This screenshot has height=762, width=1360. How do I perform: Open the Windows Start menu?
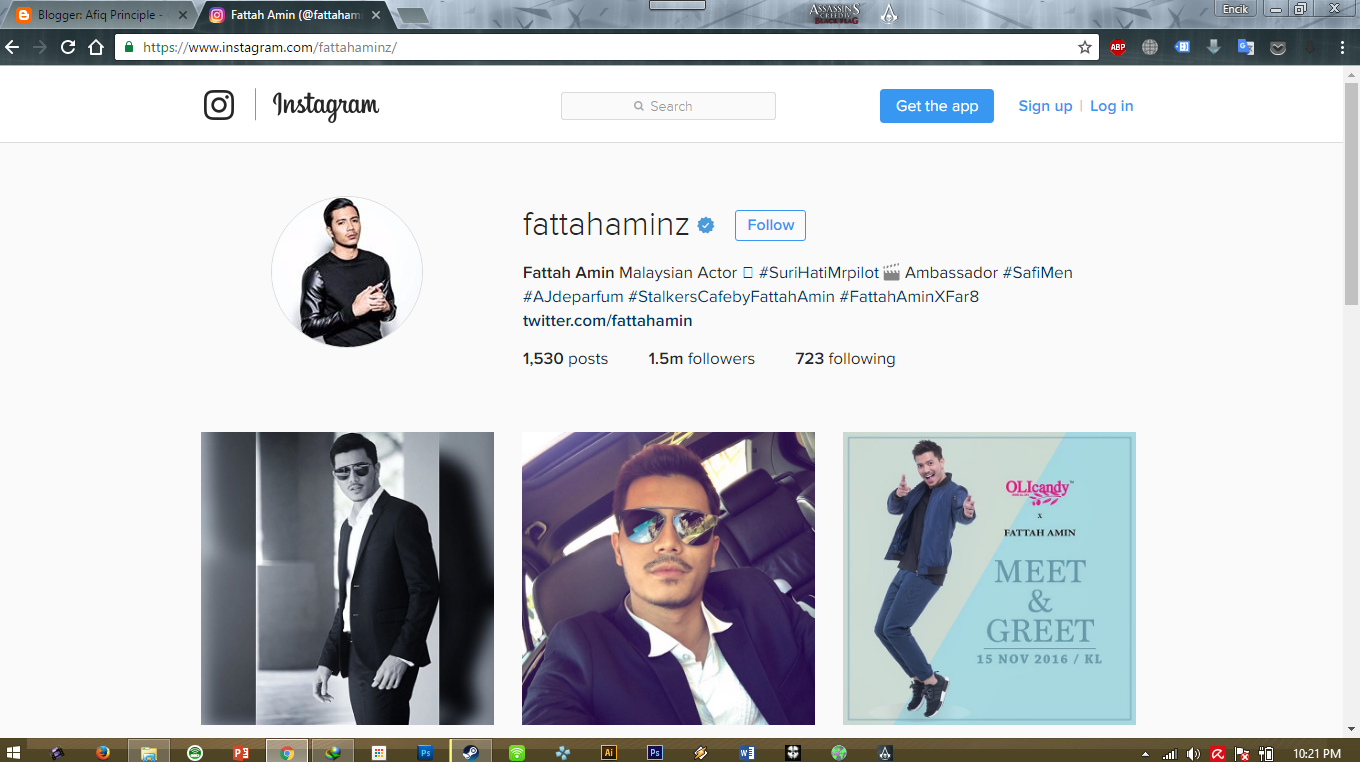[14, 752]
